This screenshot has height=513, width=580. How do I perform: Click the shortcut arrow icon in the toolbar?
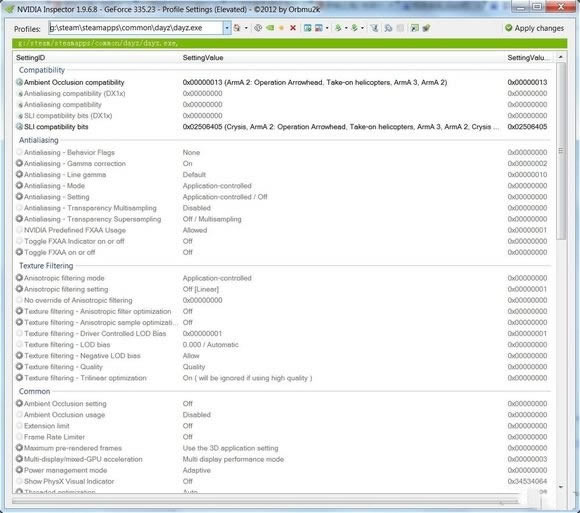[x=415, y=28]
